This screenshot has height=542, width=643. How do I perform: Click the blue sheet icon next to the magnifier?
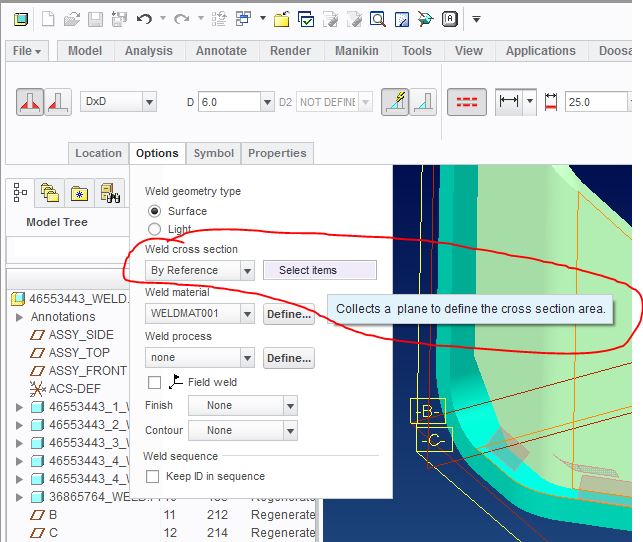click(x=401, y=19)
